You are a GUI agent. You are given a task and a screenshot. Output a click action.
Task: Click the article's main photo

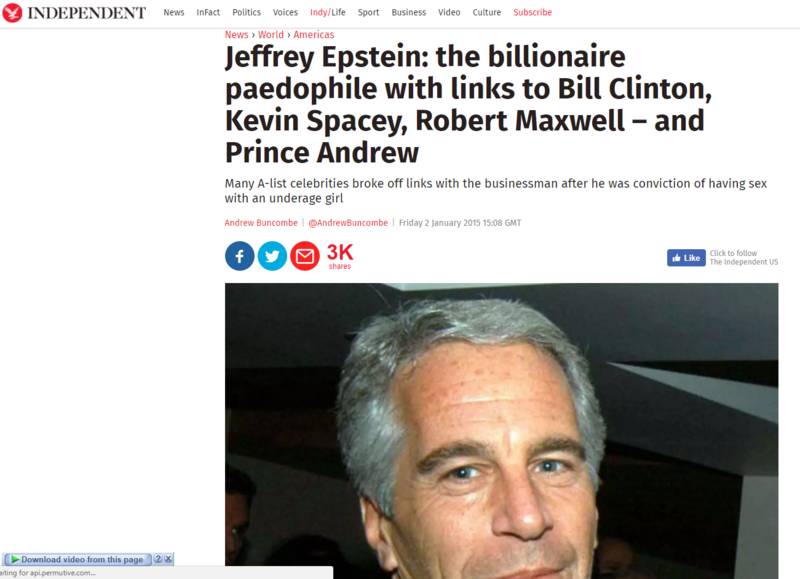click(501, 430)
